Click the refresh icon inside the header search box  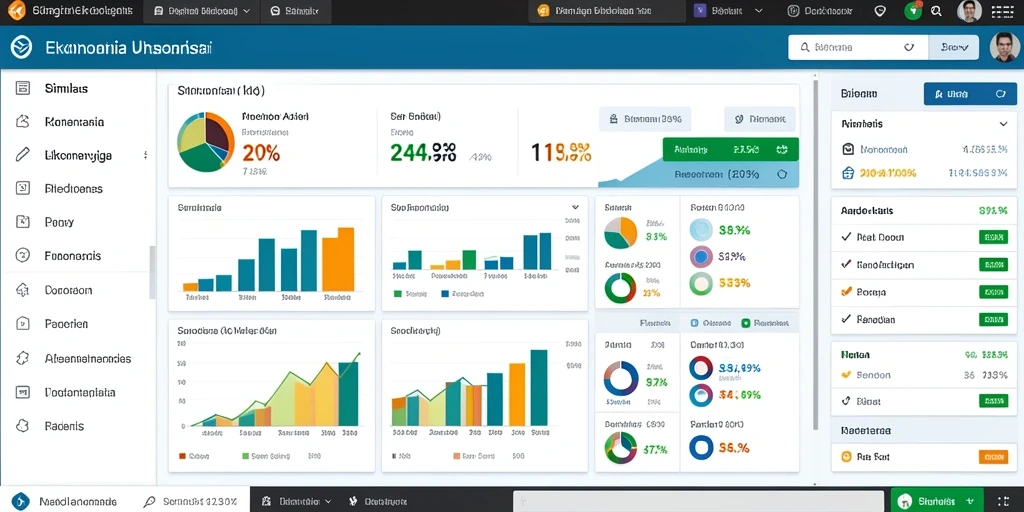point(908,47)
